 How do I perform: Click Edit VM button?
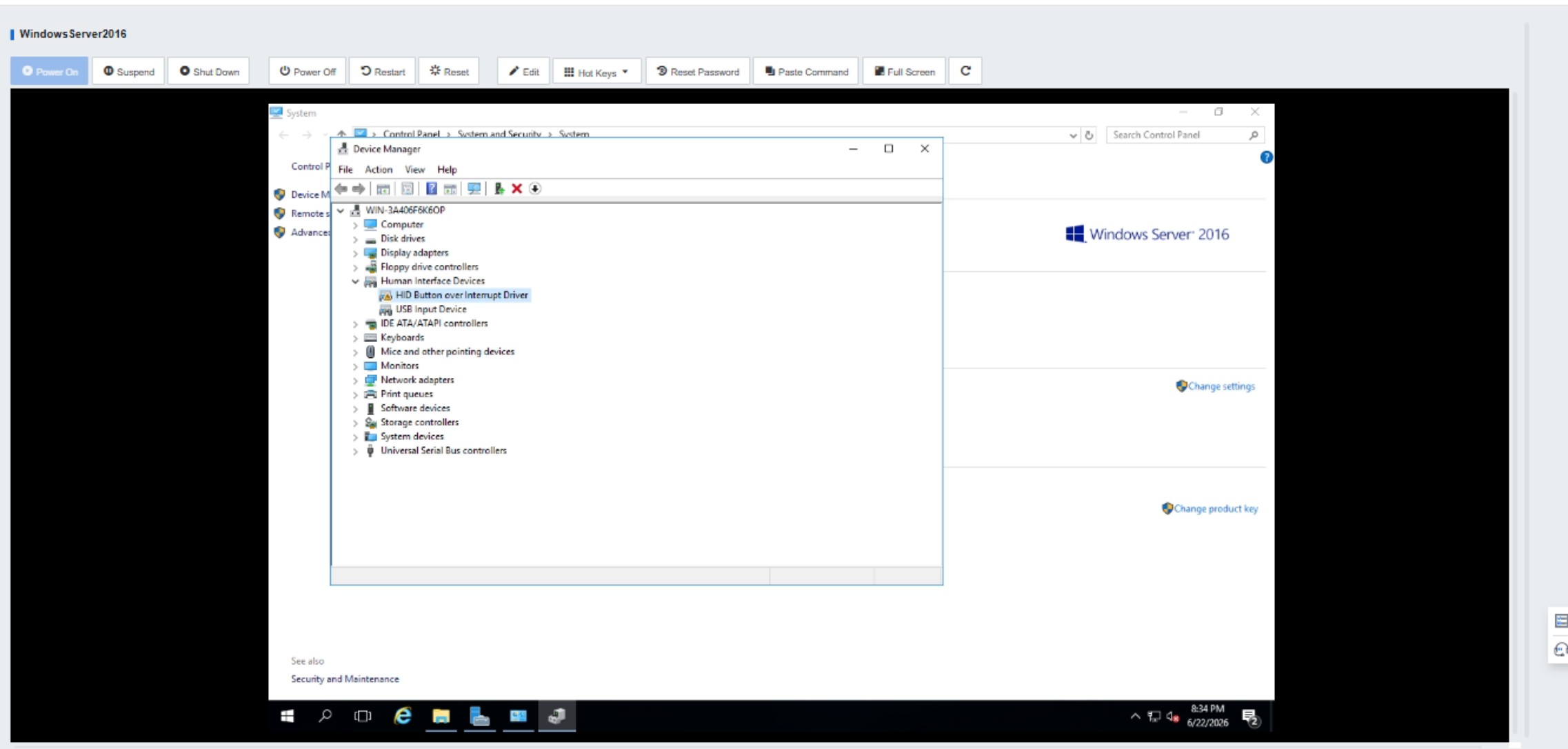[523, 71]
